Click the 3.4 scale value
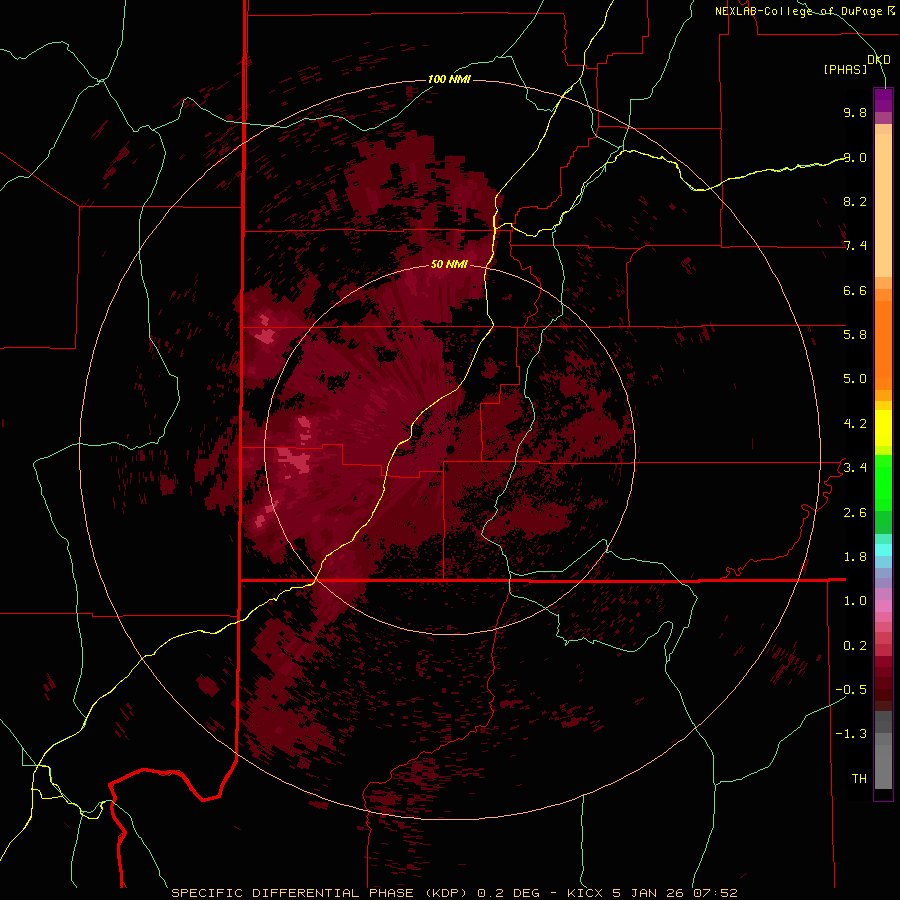 tap(855, 468)
